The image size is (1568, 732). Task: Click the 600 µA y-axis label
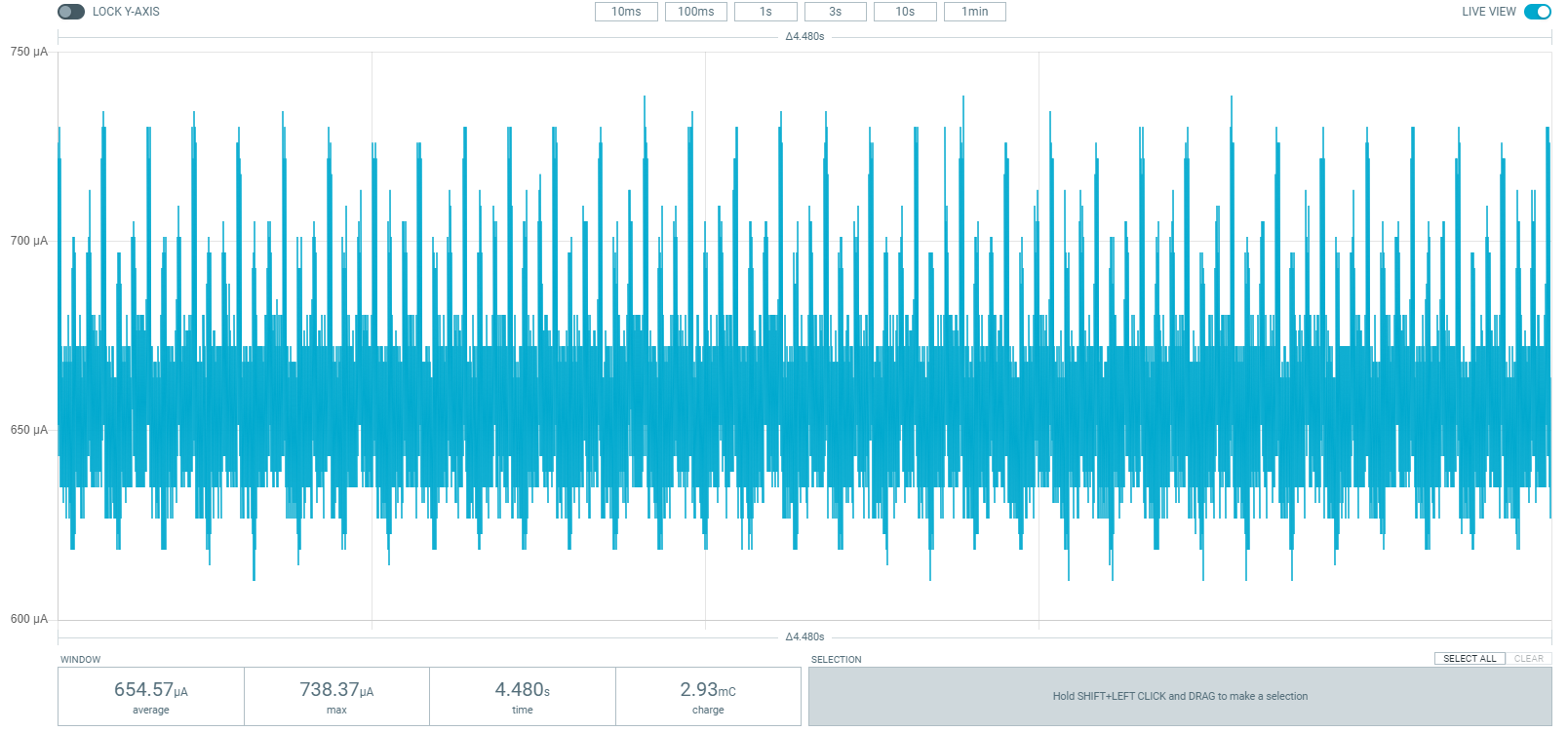click(29, 619)
